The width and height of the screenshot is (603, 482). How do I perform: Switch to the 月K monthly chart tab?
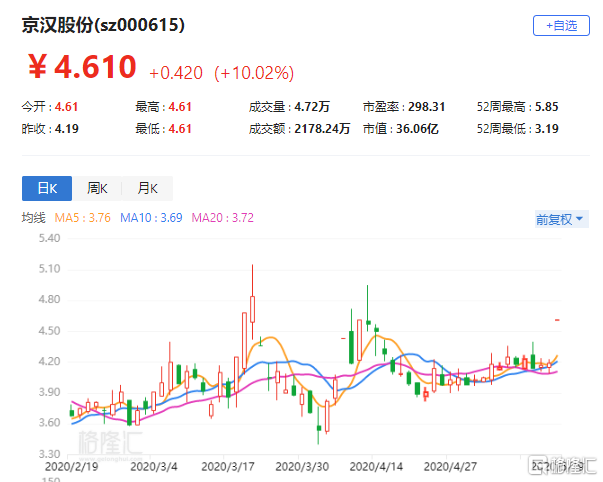pyautogui.click(x=148, y=188)
